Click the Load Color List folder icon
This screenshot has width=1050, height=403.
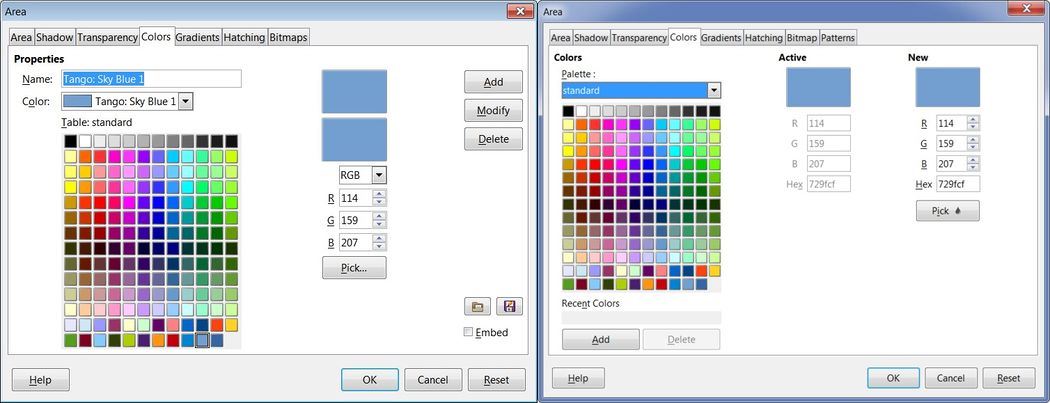coord(477,306)
